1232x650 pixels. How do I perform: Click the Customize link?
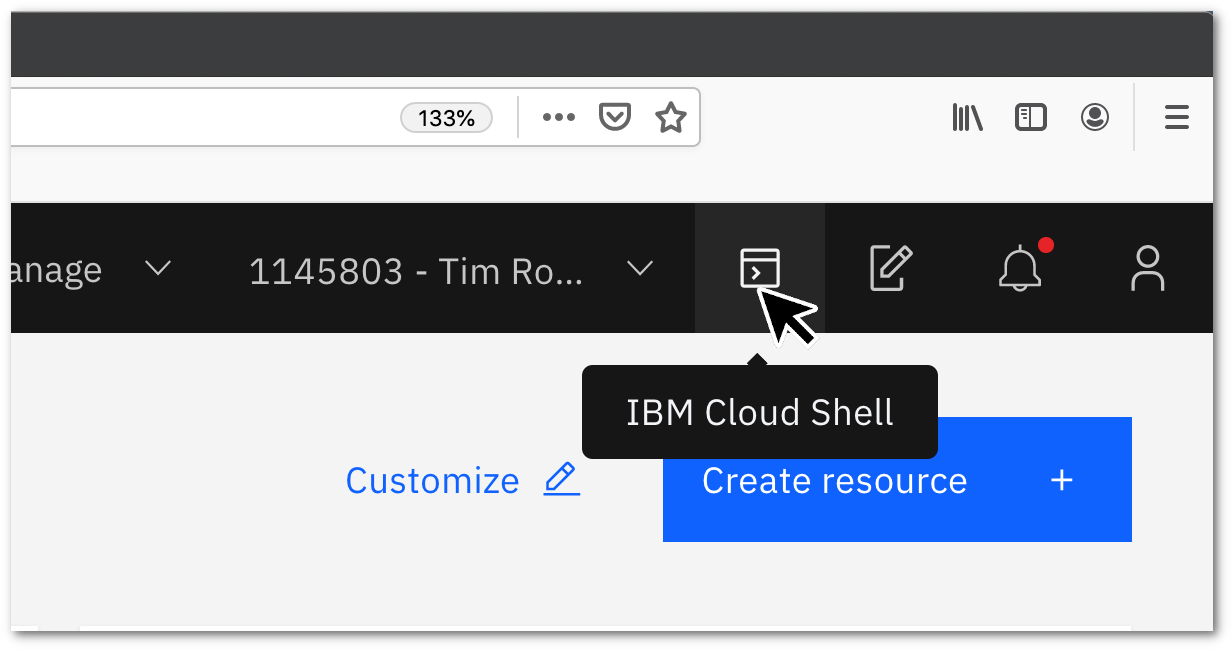click(432, 481)
